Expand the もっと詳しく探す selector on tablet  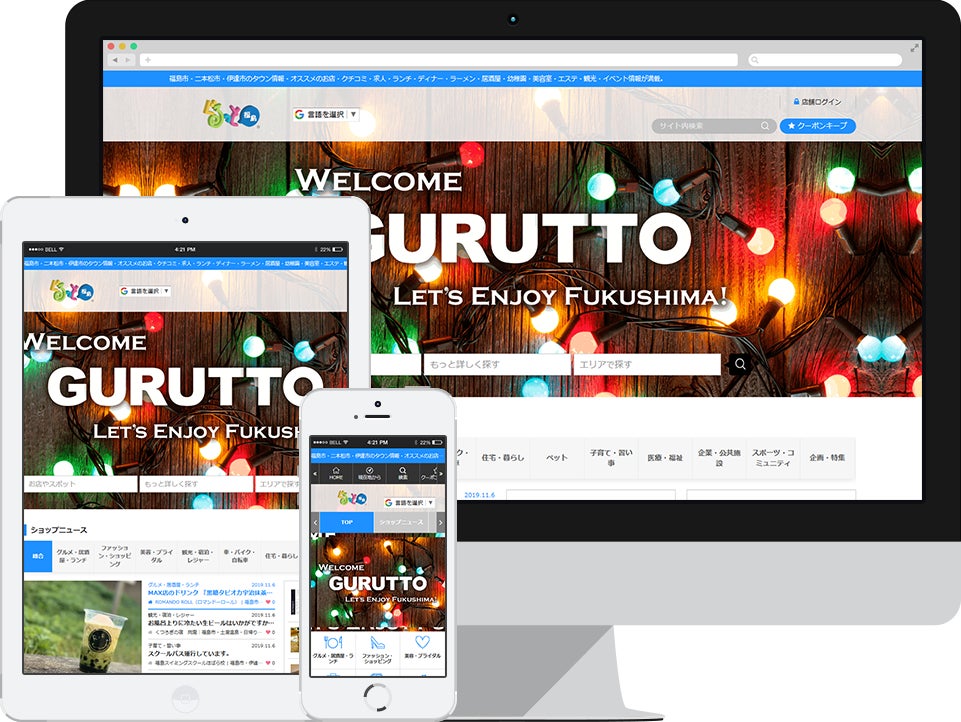click(195, 484)
